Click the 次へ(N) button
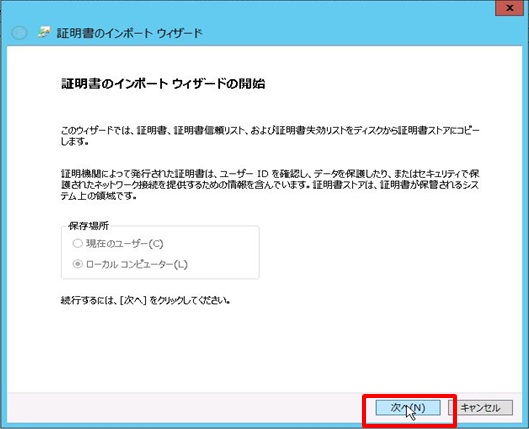Viewport: 529px width, 429px height. click(x=408, y=408)
